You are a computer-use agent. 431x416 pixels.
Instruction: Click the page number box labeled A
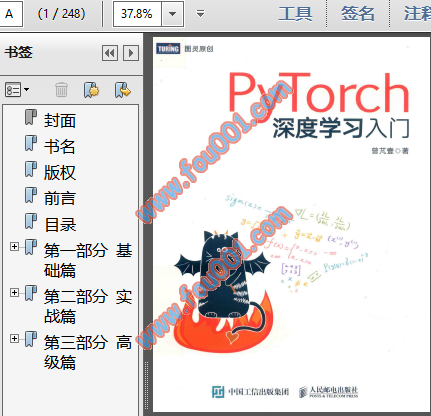point(10,14)
